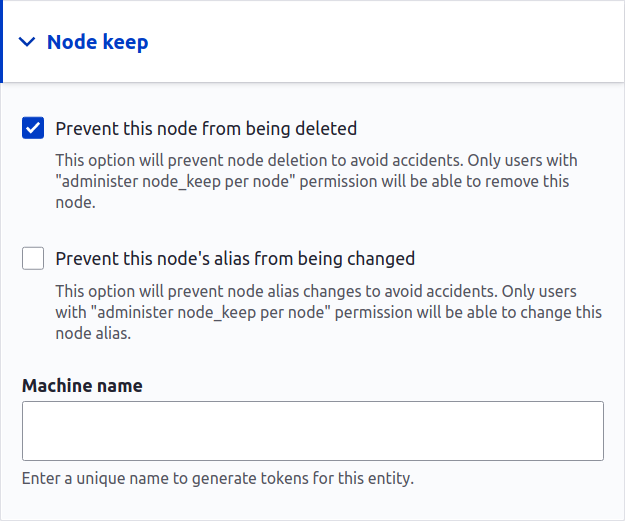Image resolution: width=625 pixels, height=521 pixels.
Task: Uncheck "Prevent this node from being deleted" checkbox
Action: [x=33, y=128]
